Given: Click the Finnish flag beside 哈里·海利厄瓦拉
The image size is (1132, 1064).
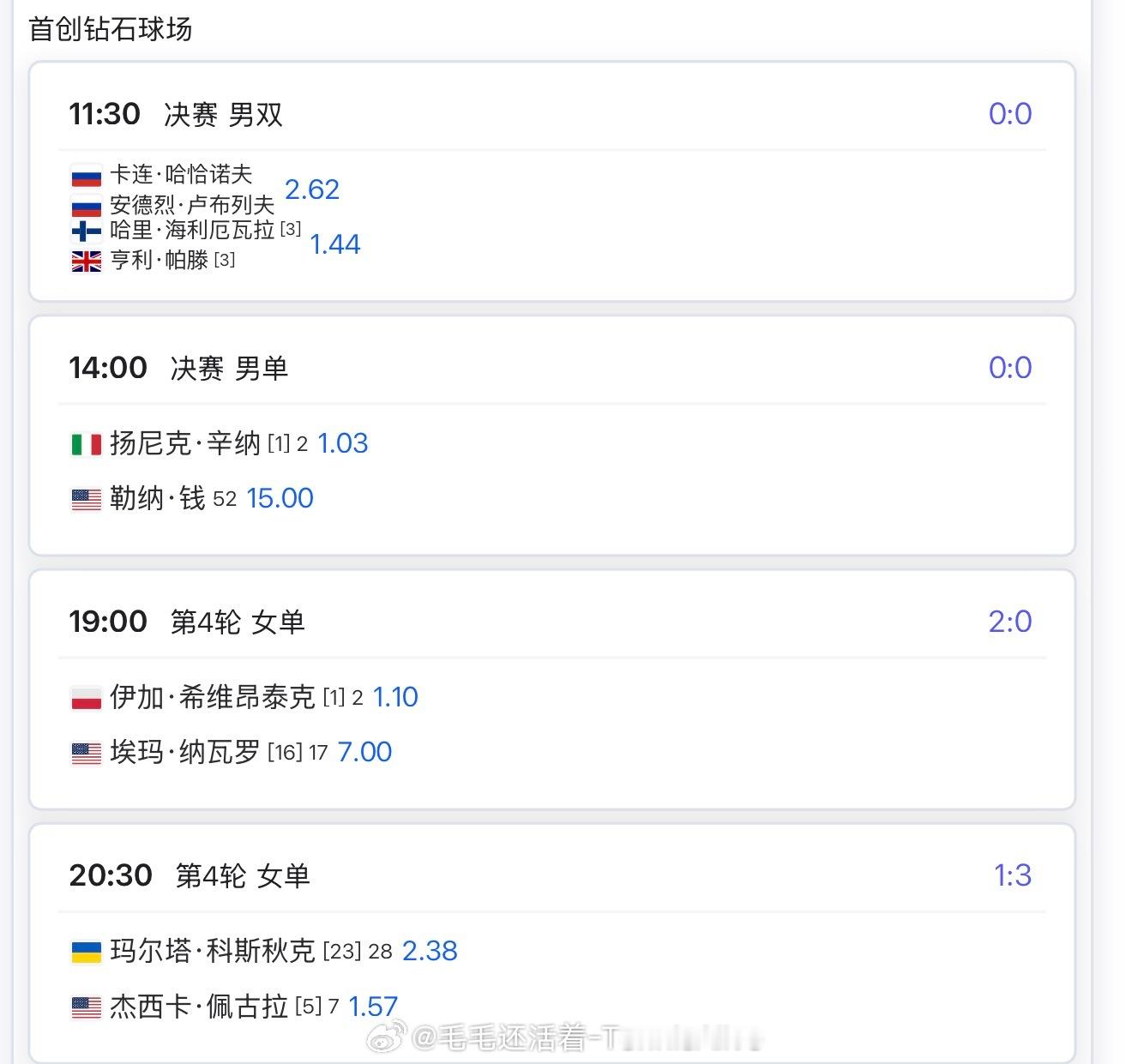Looking at the screenshot, I should point(86,231).
